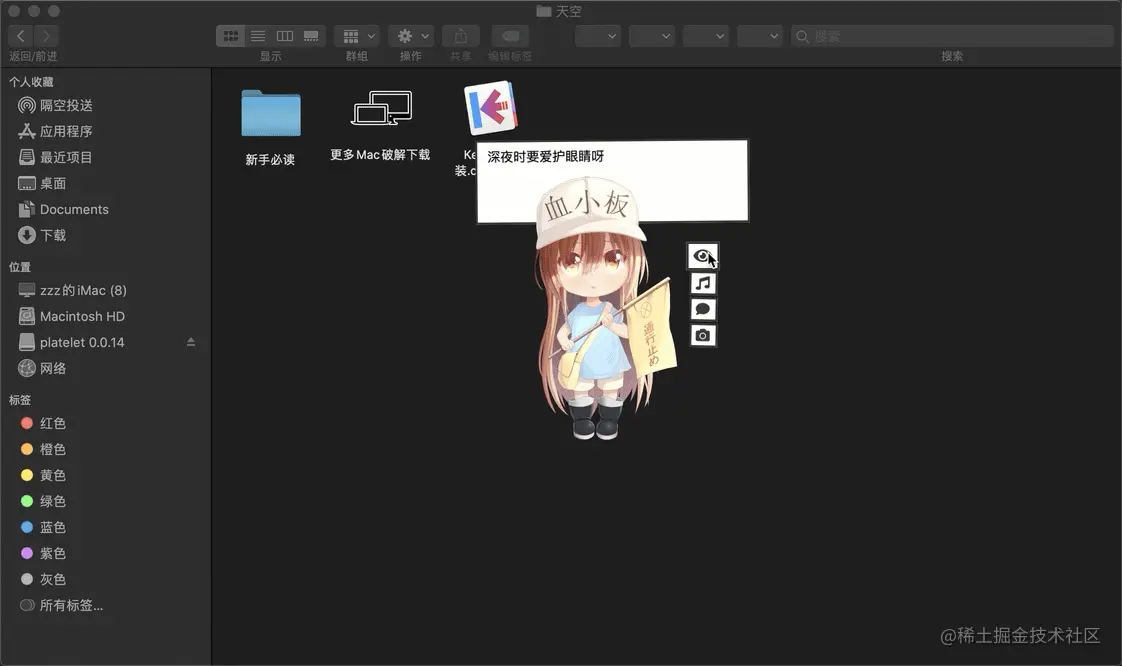Open the second blank toolbar dropdown
Image resolution: width=1122 pixels, height=666 pixels.
coord(652,36)
